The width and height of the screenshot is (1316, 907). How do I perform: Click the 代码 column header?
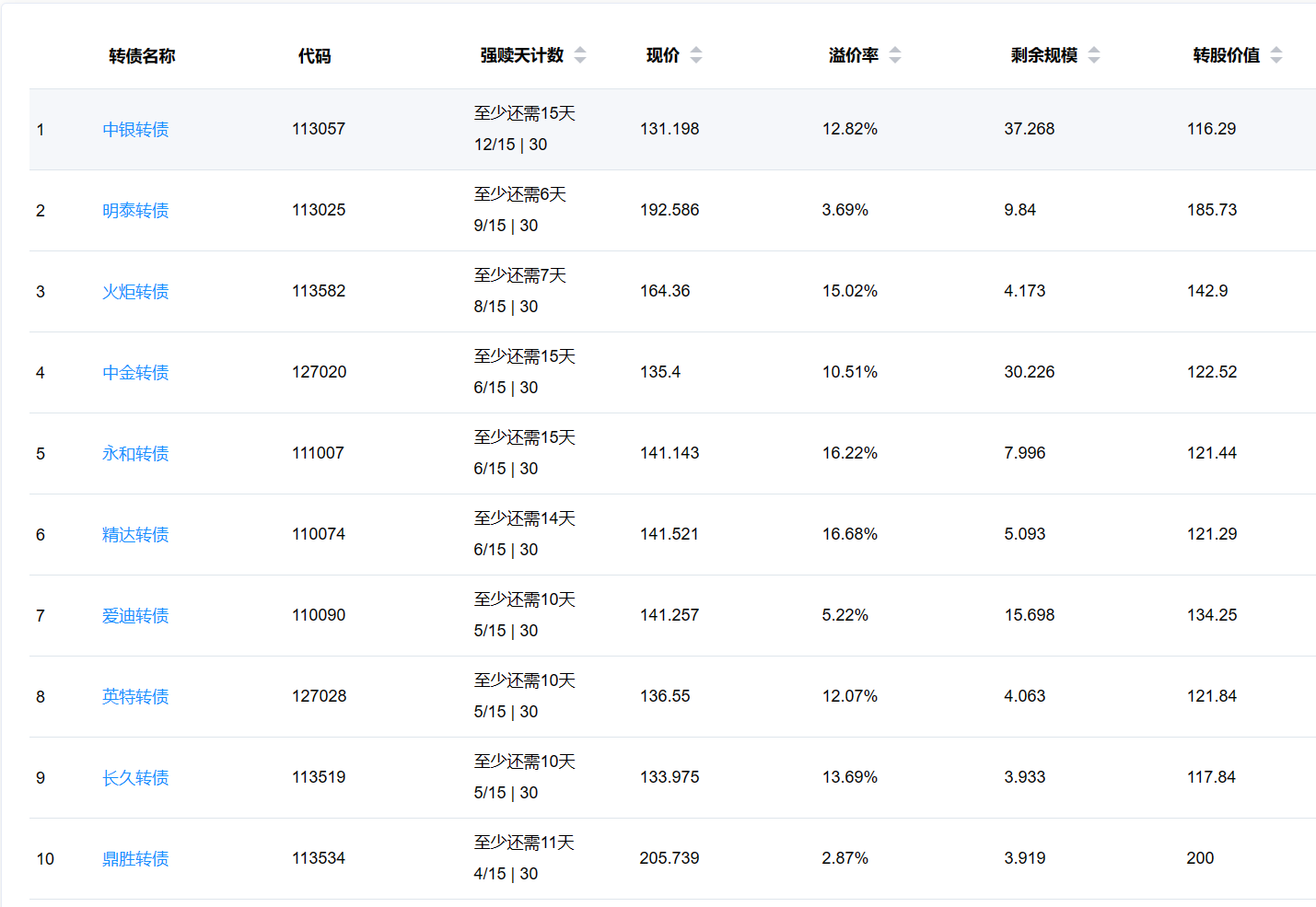[x=314, y=56]
